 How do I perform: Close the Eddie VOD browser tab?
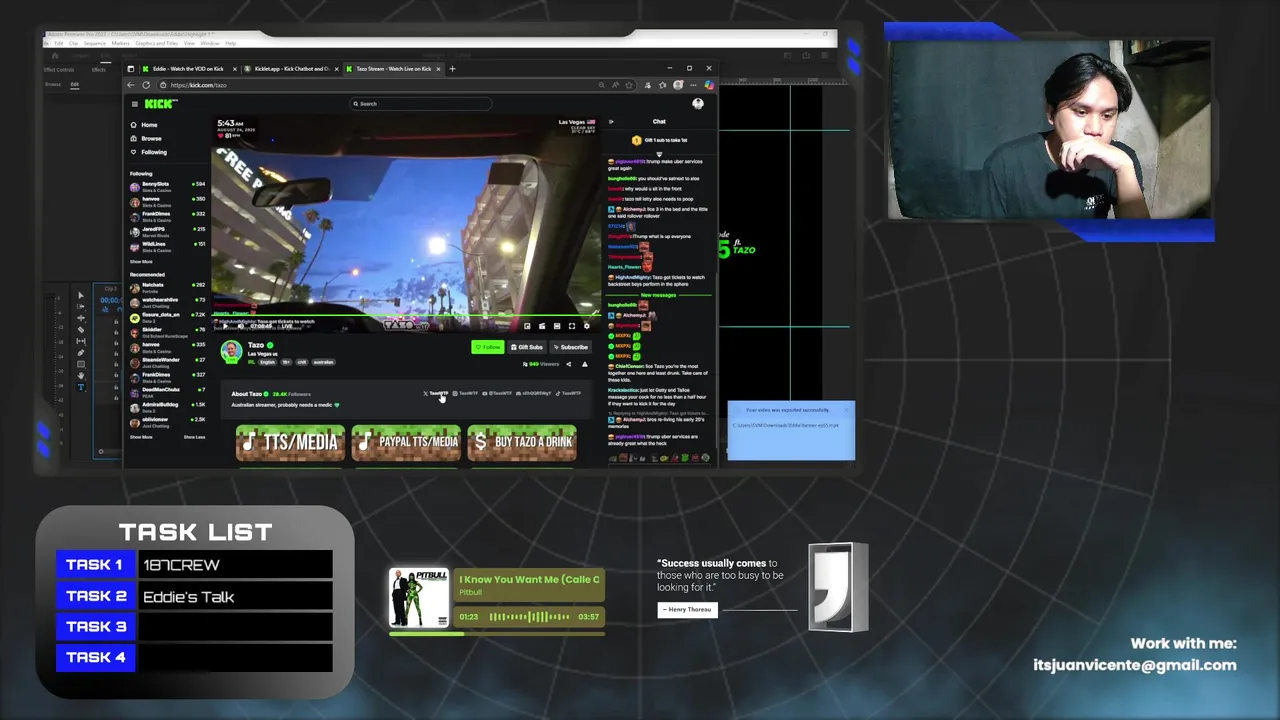pos(235,69)
